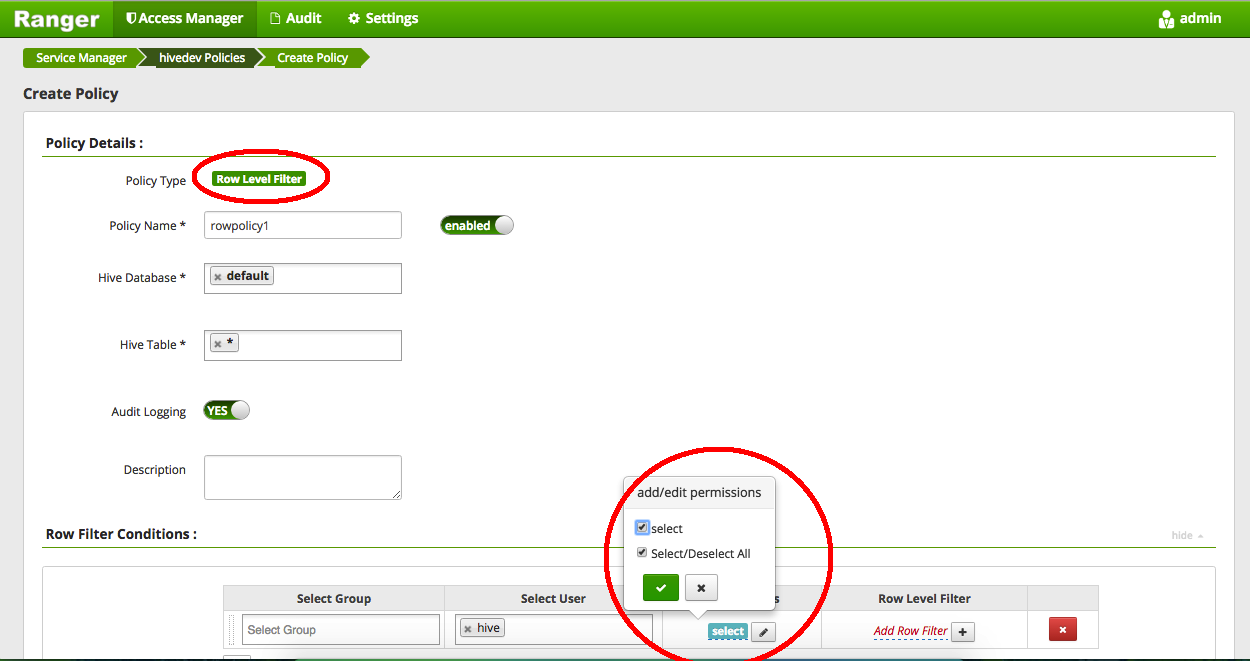This screenshot has width=1250, height=661.
Task: Open the Access Manager menu
Action: (x=184, y=18)
